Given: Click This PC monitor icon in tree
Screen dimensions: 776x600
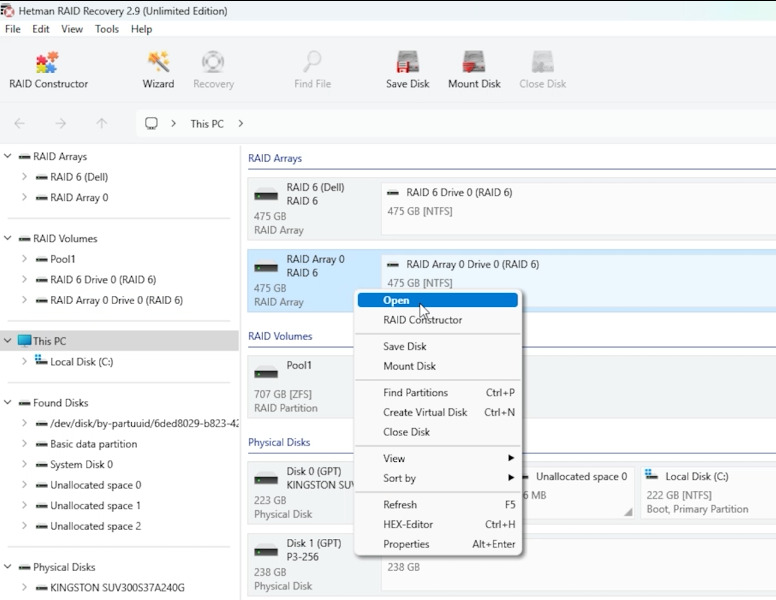Looking at the screenshot, I should point(24,341).
